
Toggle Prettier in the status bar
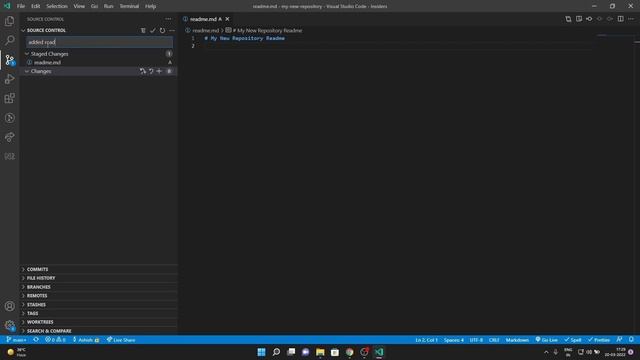coord(599,340)
